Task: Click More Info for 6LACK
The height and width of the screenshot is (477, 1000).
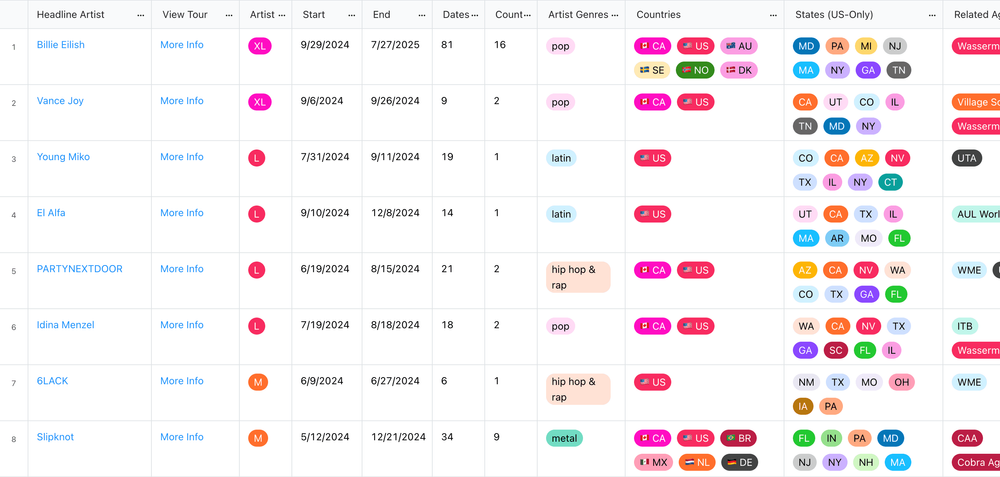Action: (182, 381)
